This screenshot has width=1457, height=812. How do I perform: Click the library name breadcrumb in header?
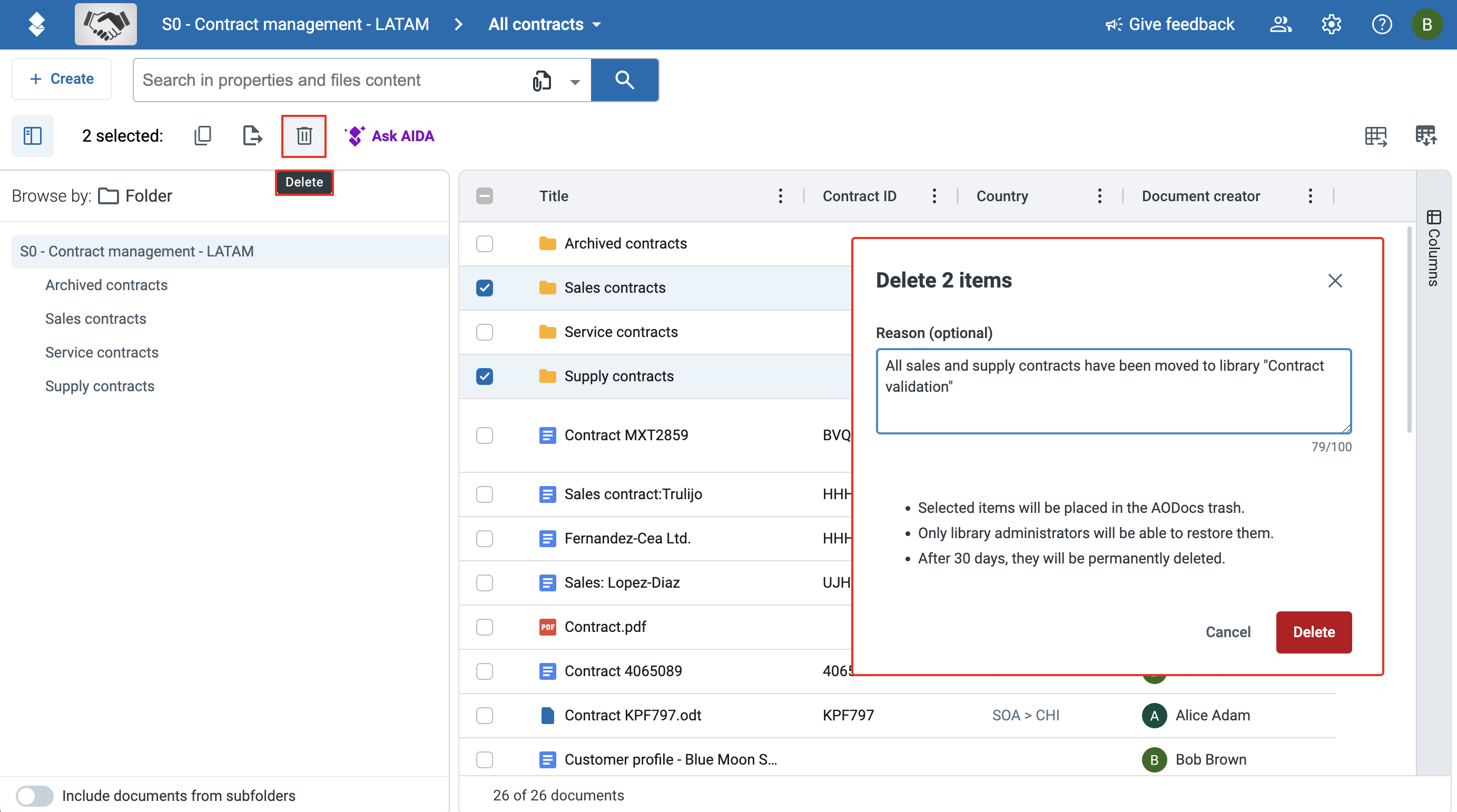coord(296,24)
